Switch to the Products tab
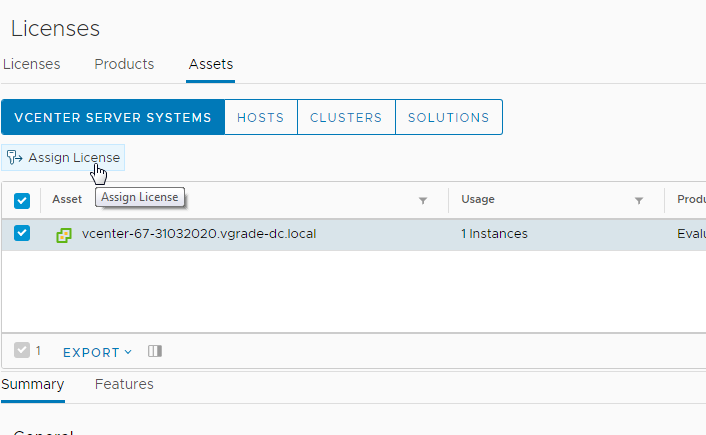 pos(124,64)
